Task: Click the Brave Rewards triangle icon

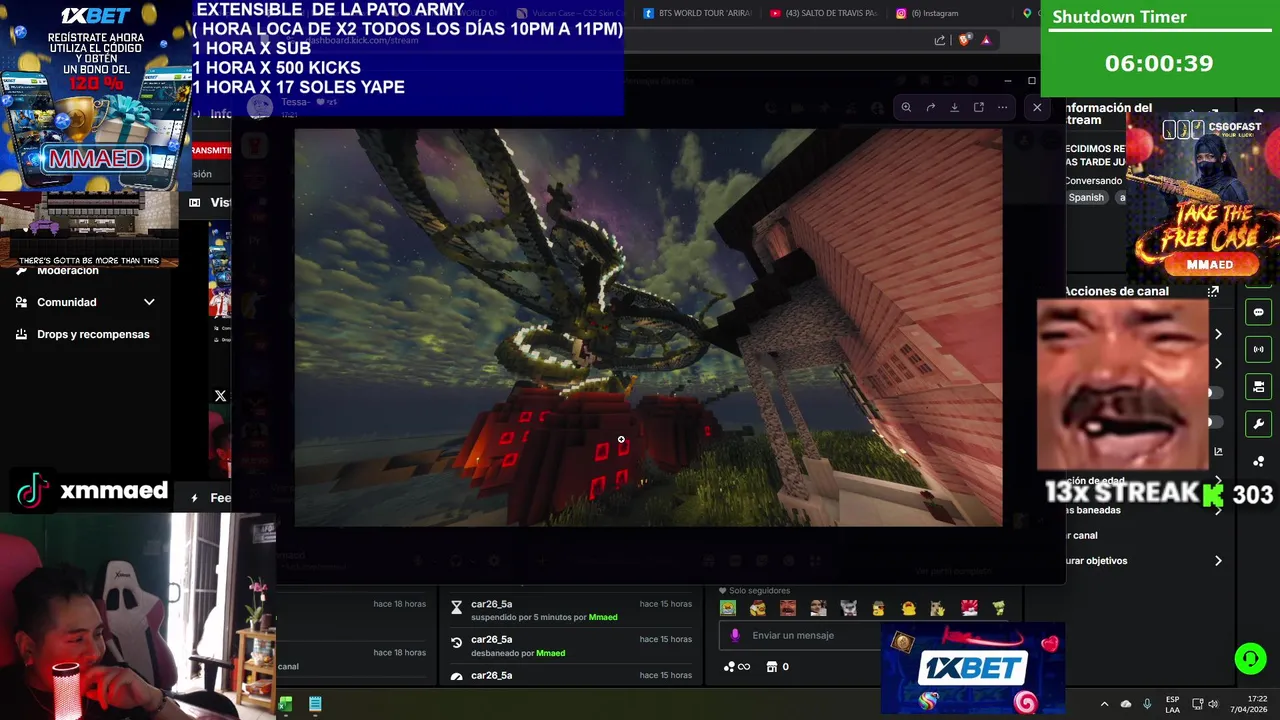Action: tap(986, 40)
